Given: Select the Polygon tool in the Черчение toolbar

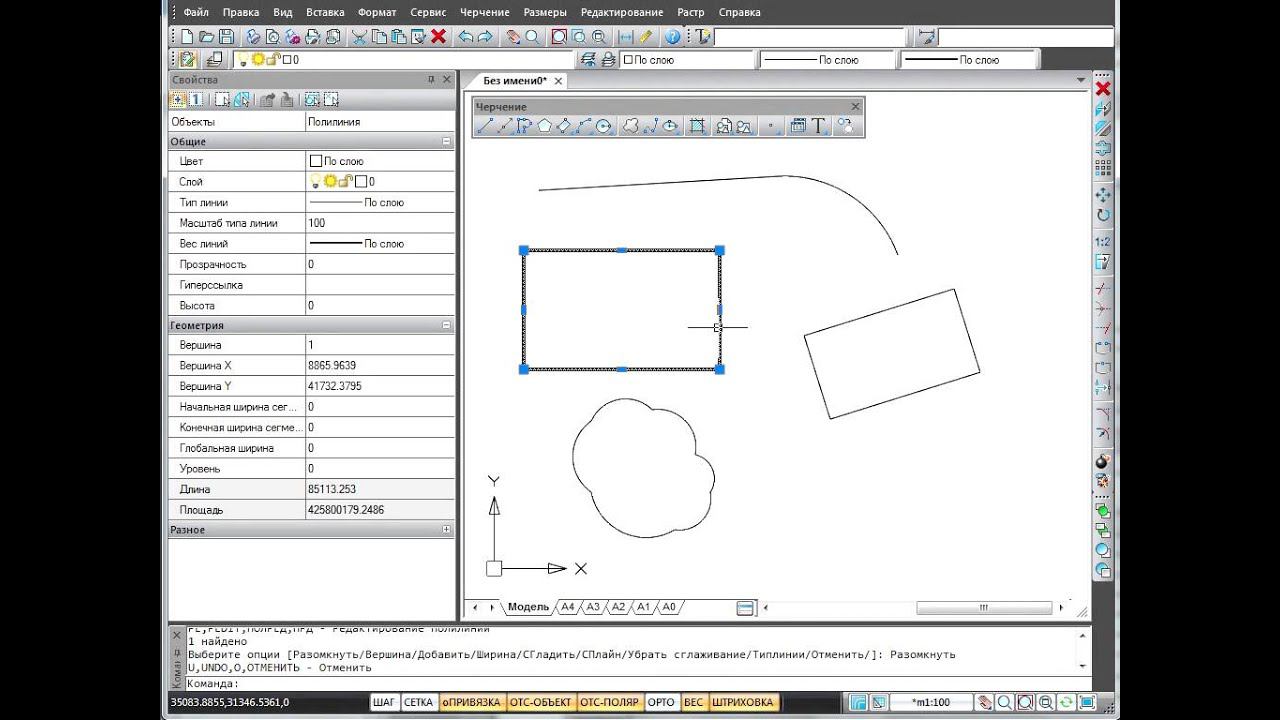Looking at the screenshot, I should [544, 126].
